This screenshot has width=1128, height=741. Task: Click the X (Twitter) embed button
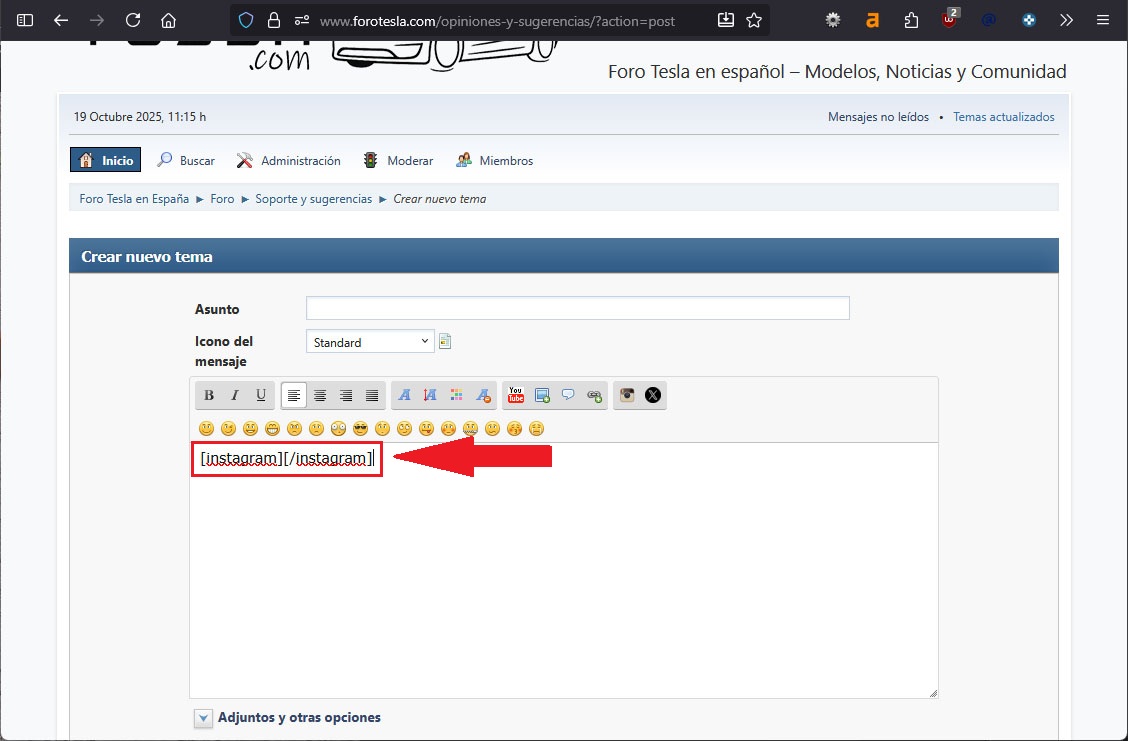coord(653,395)
